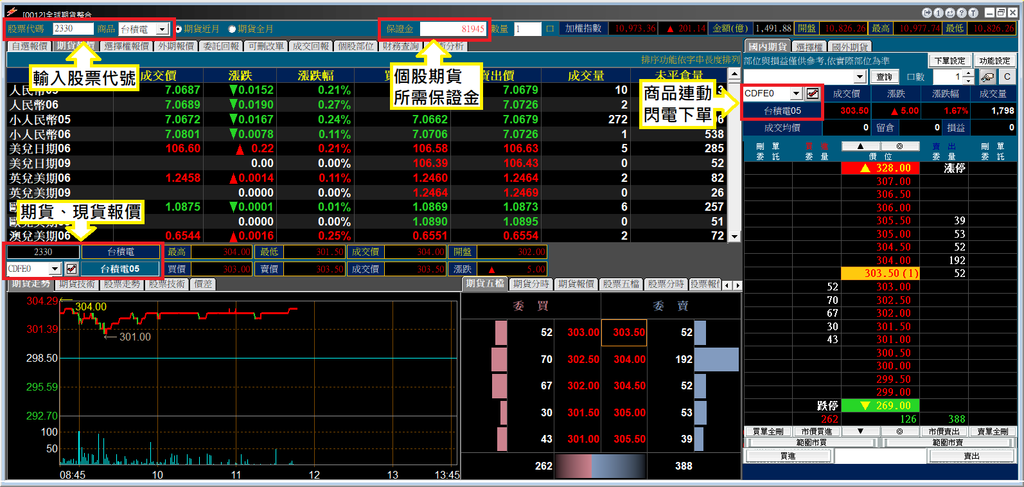Click the 賣單全刪 button
Image resolution: width=1024 pixels, height=487 pixels.
[991, 432]
